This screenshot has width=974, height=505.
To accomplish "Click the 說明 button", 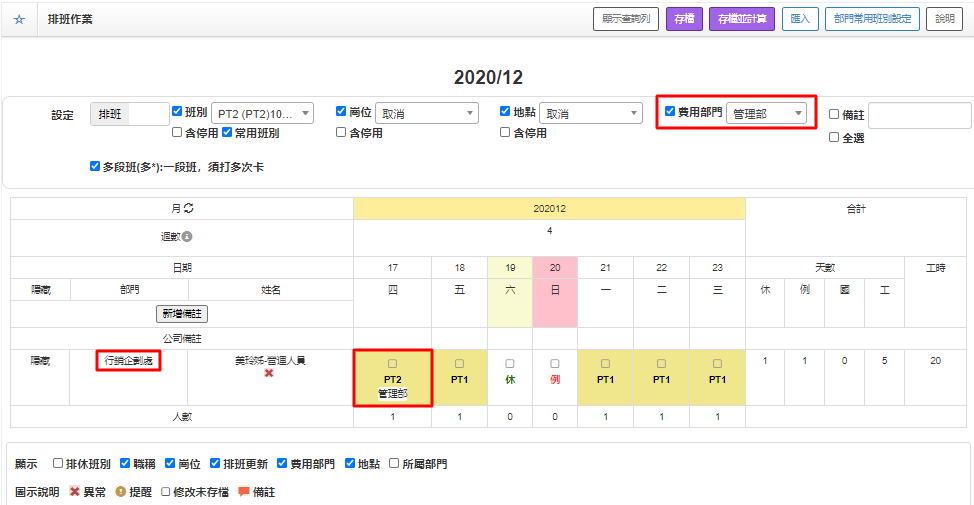I will pyautogui.click(x=944, y=19).
